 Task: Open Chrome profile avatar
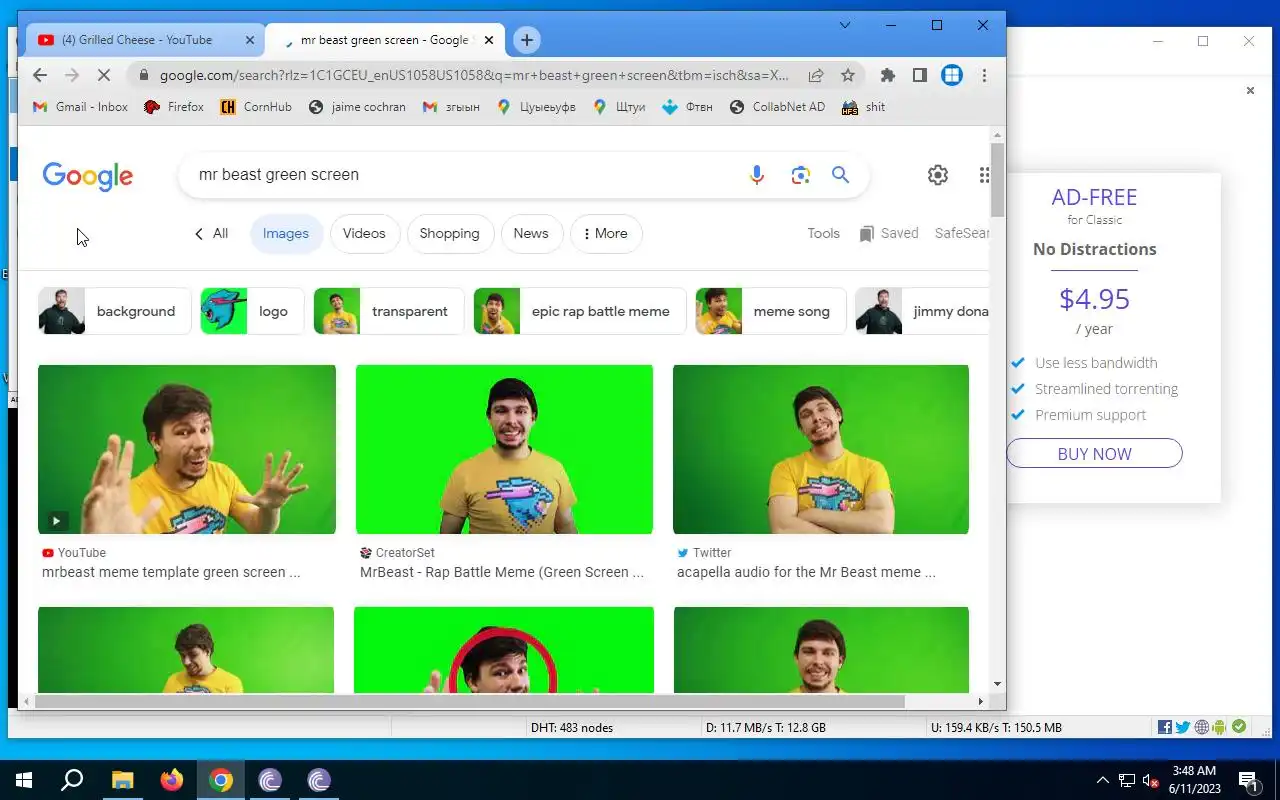pos(952,75)
